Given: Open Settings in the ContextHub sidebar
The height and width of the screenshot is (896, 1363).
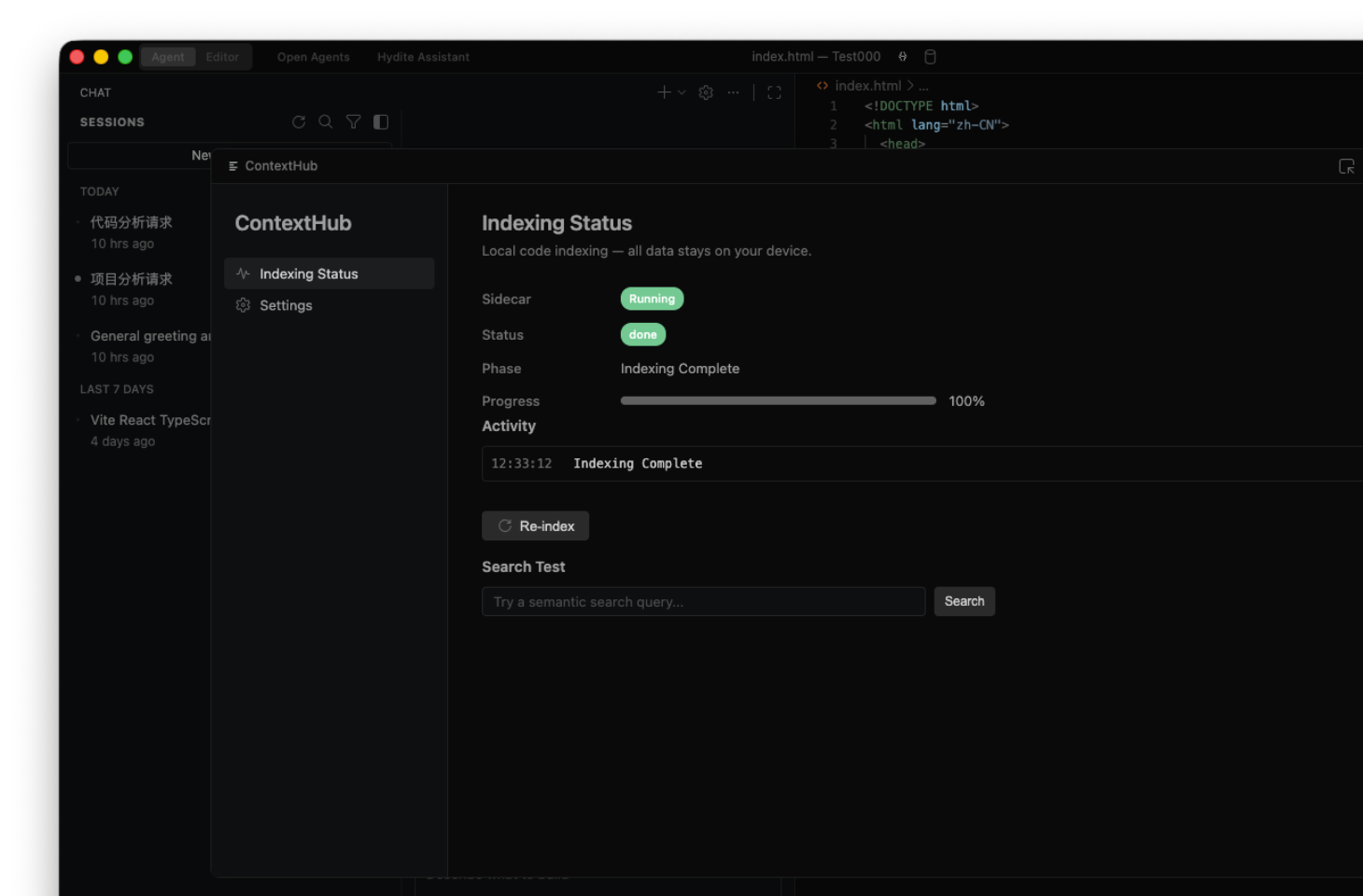Looking at the screenshot, I should point(286,305).
